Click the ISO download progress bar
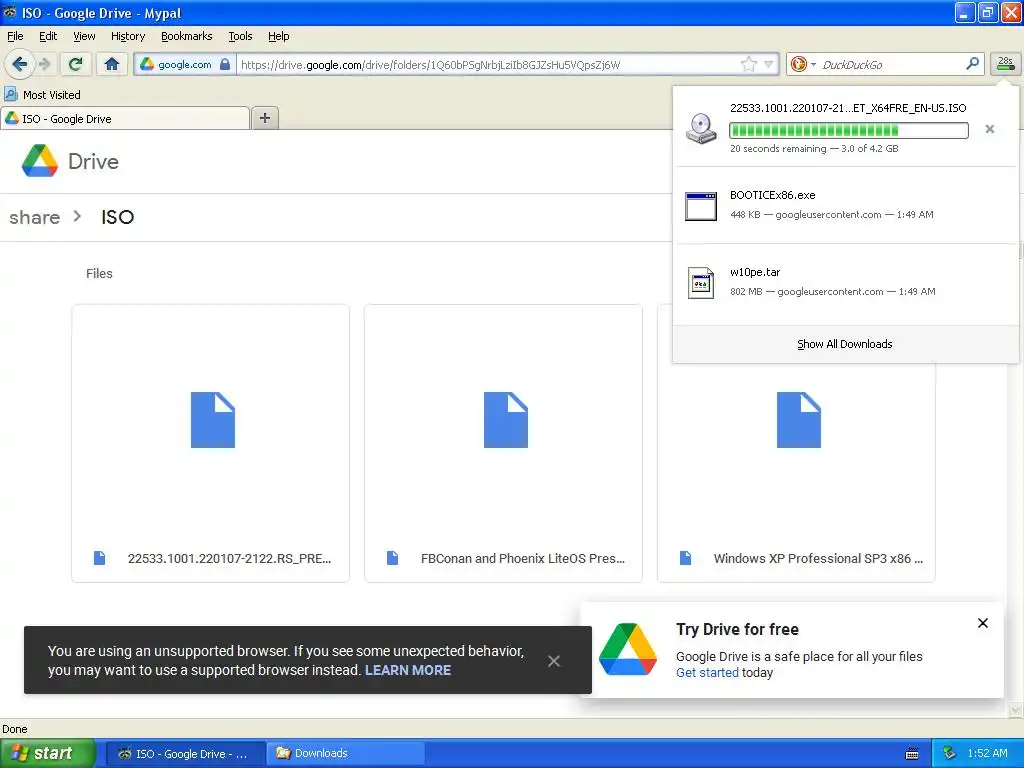1024x768 pixels. 848,130
